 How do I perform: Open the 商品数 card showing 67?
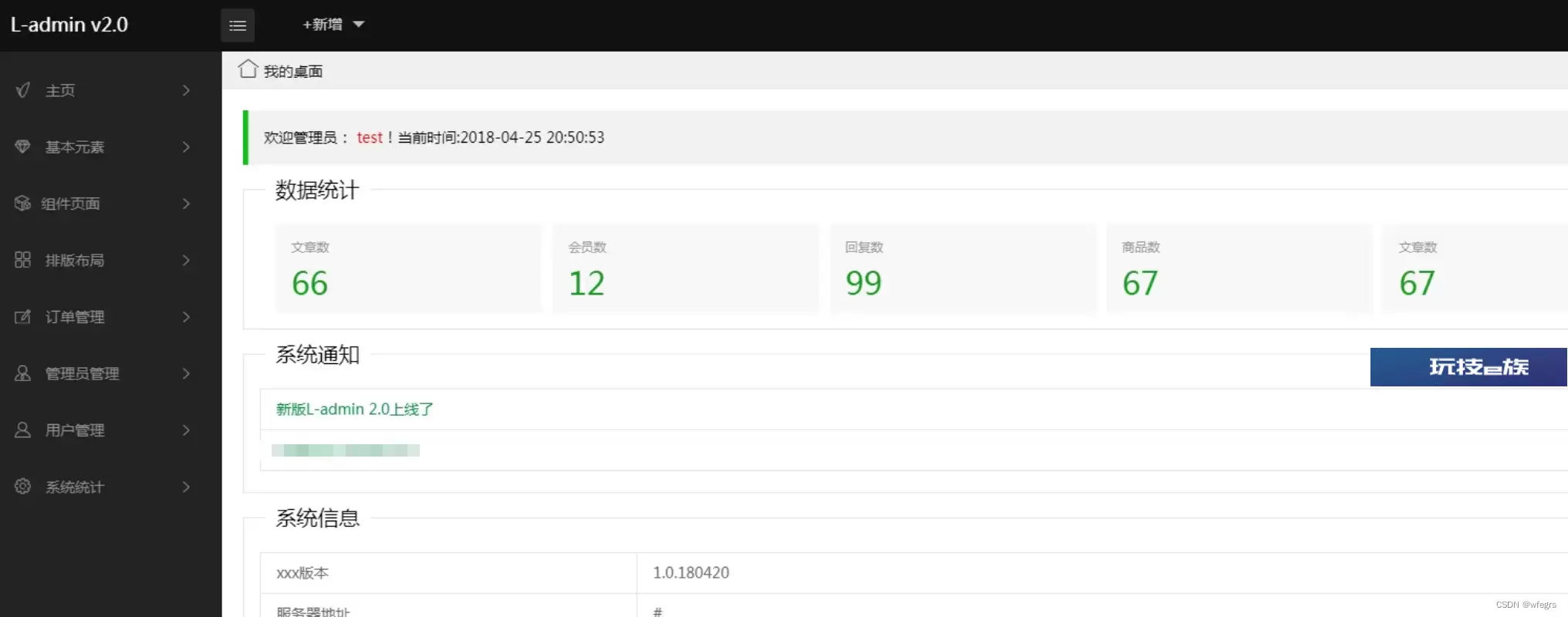click(1240, 268)
